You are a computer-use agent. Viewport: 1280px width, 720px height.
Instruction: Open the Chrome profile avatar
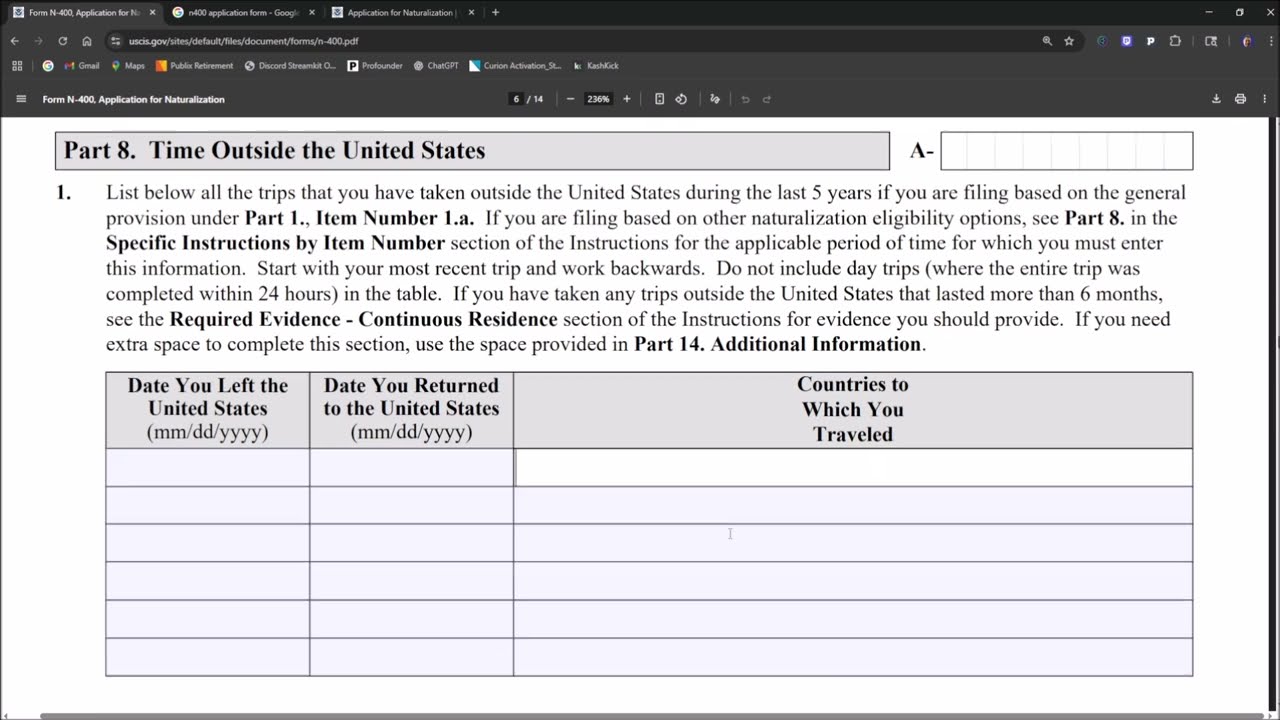point(1246,41)
